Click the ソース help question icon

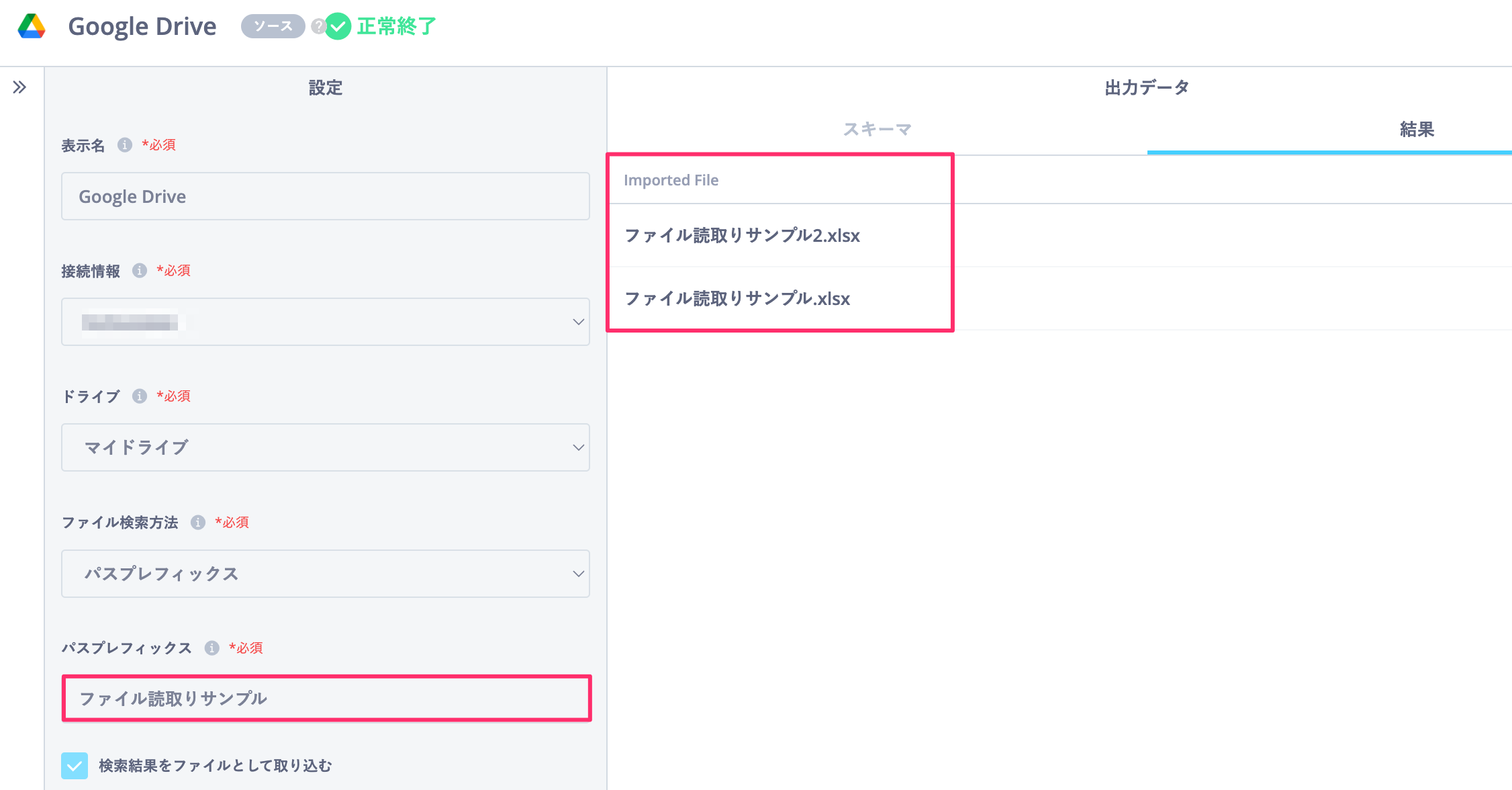(318, 26)
